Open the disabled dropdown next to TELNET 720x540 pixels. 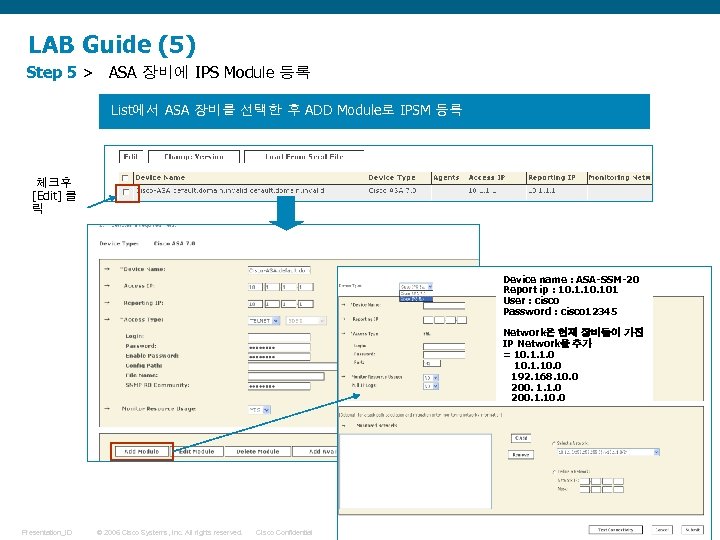click(306, 321)
